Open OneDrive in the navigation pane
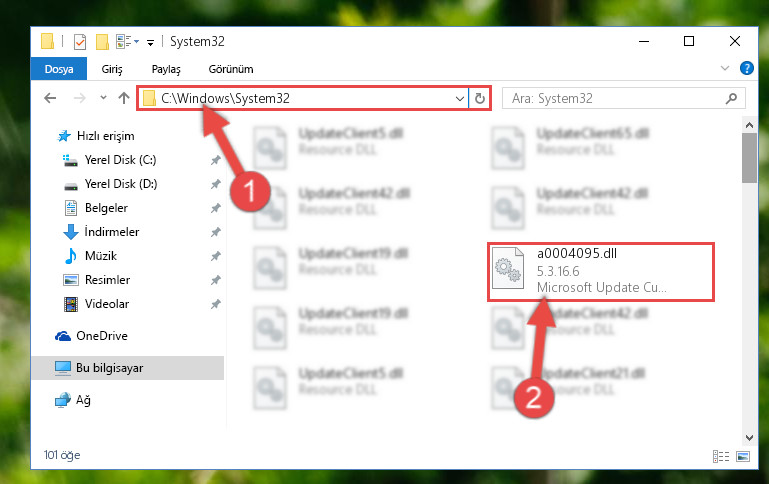769x484 pixels. pyautogui.click(x=102, y=336)
